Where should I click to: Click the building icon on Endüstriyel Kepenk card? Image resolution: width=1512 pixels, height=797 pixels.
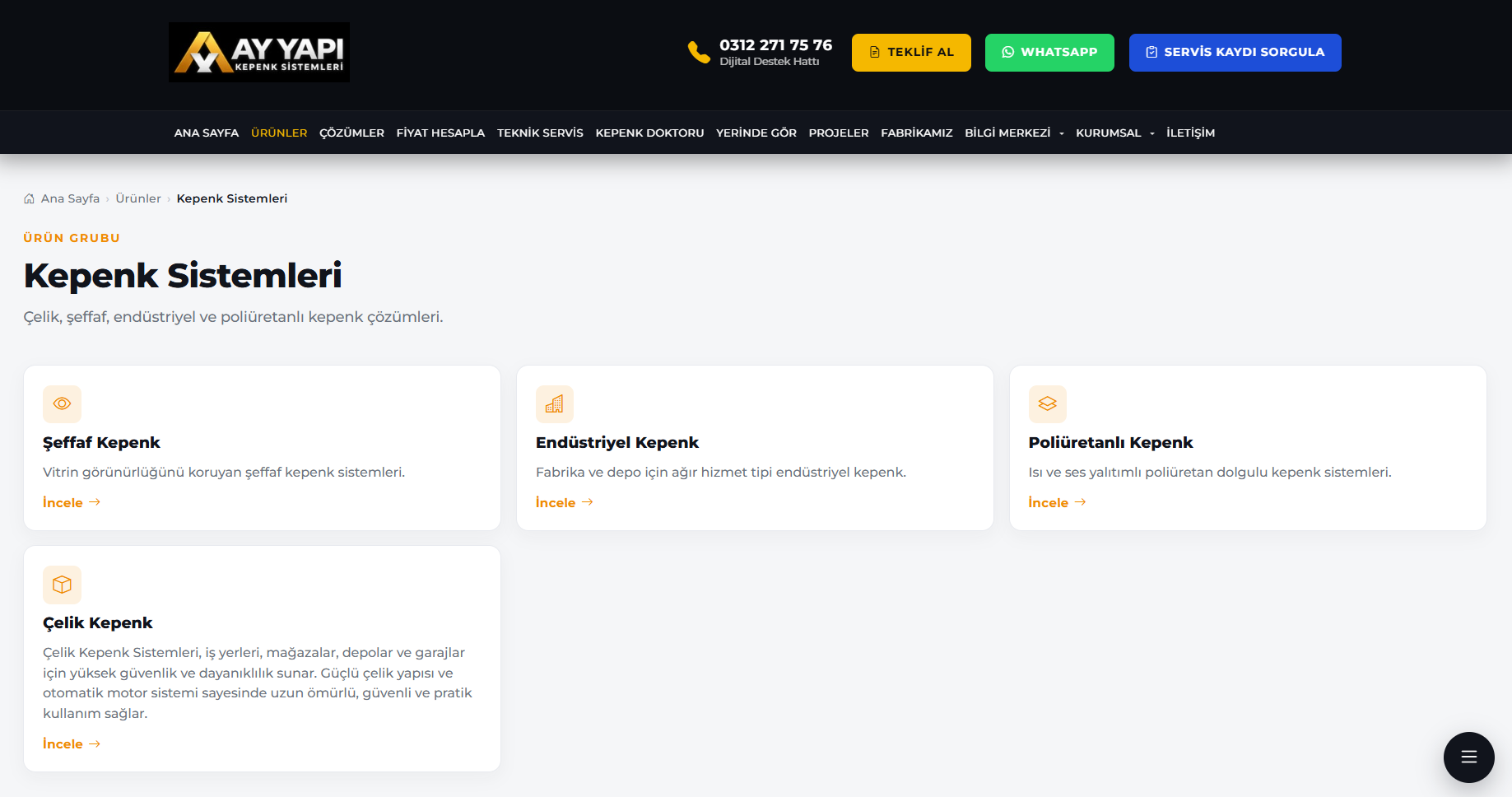pos(555,403)
